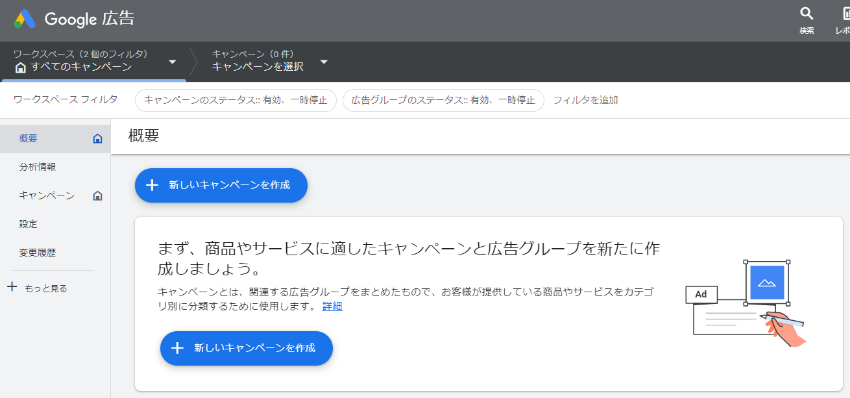Open the キャンペーンのステータス filter chip

(236, 100)
